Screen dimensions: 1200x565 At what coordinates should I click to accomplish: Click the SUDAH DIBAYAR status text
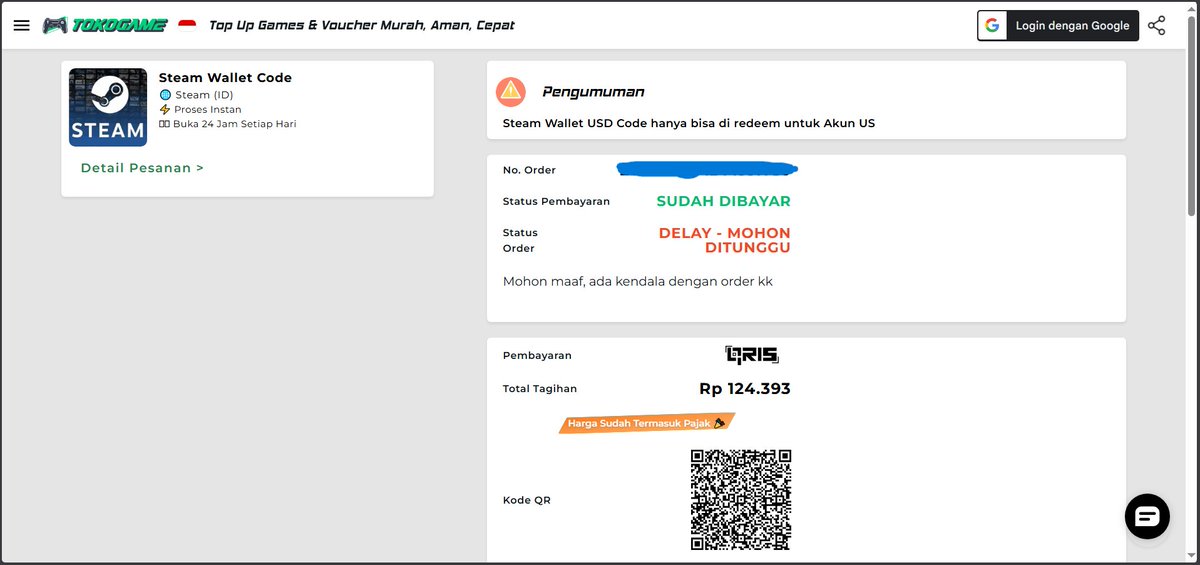[x=723, y=201]
